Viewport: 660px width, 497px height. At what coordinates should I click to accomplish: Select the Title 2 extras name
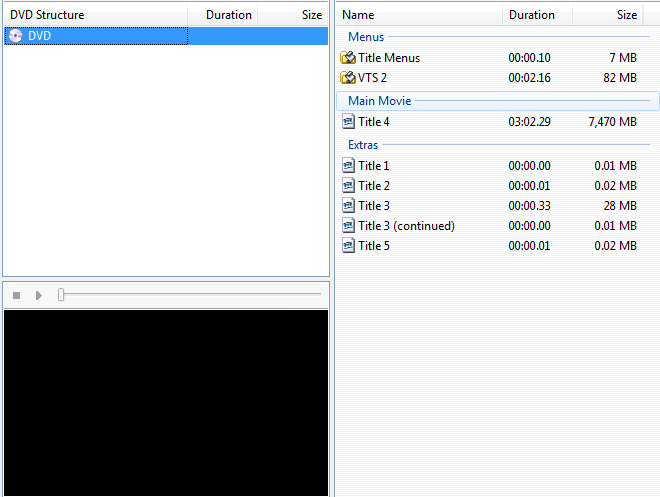[374, 186]
